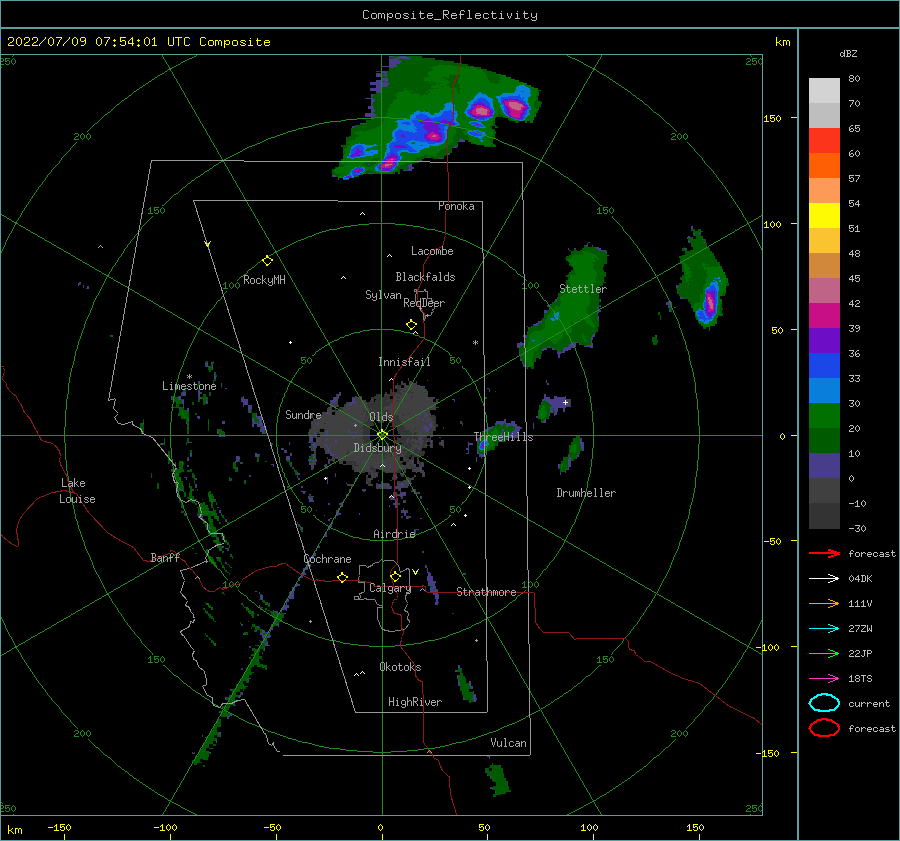
Task: Click the Strathmore town label
Action: tap(486, 592)
